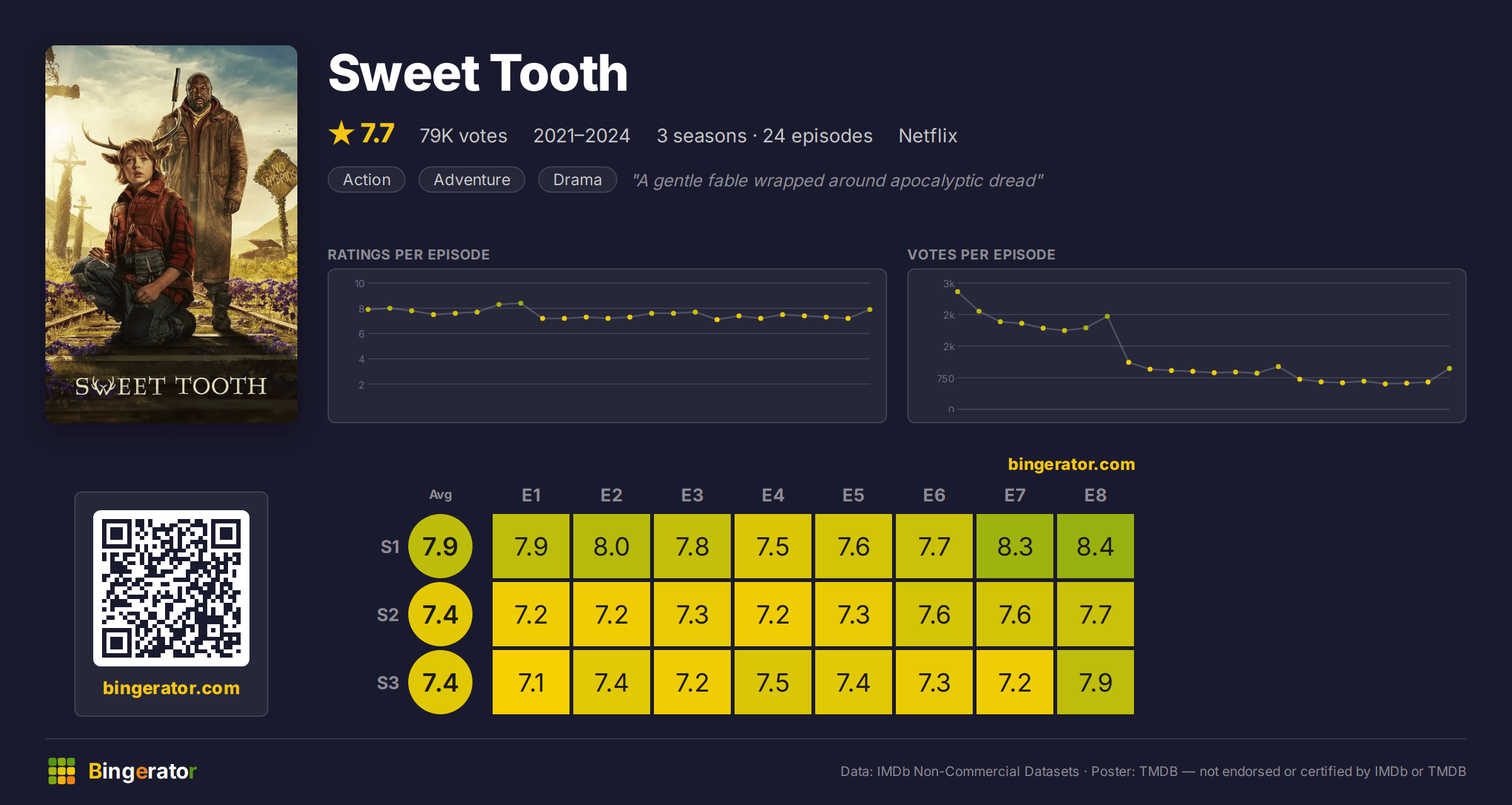Screen dimensions: 1512x805
Task: Click the bingerator.com QR code
Action: point(171,588)
